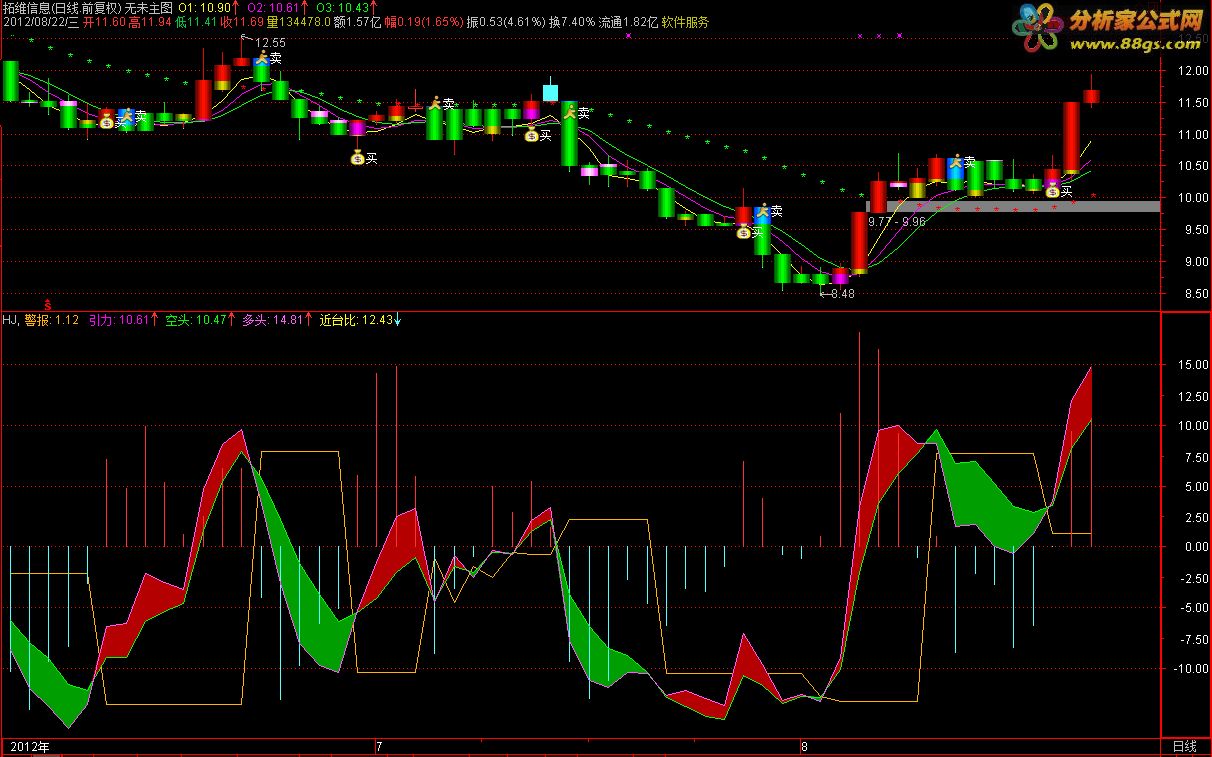1212x757 pixels.
Task: Click the 日线 period label
Action: pos(1185,747)
